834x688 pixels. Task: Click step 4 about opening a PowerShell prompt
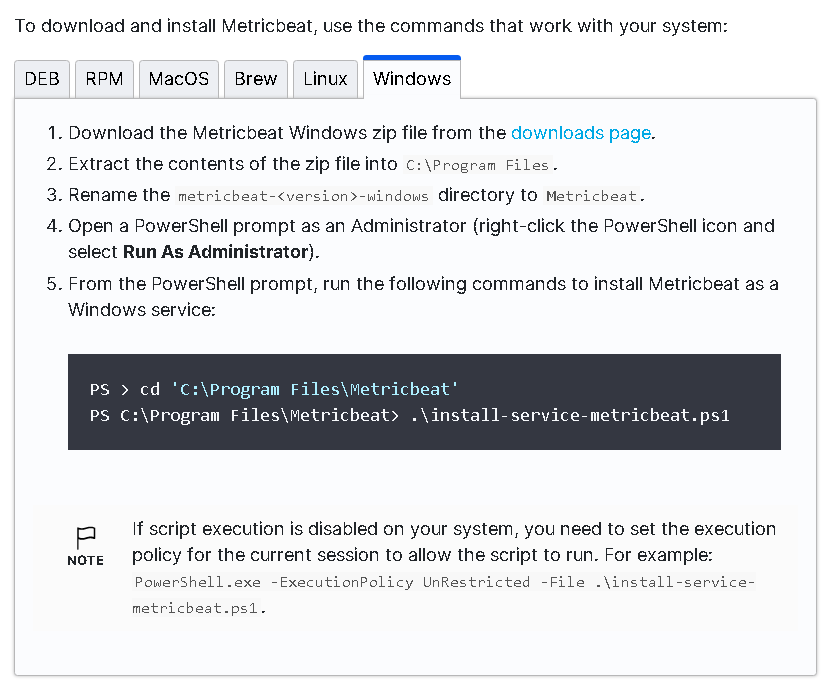420,226
